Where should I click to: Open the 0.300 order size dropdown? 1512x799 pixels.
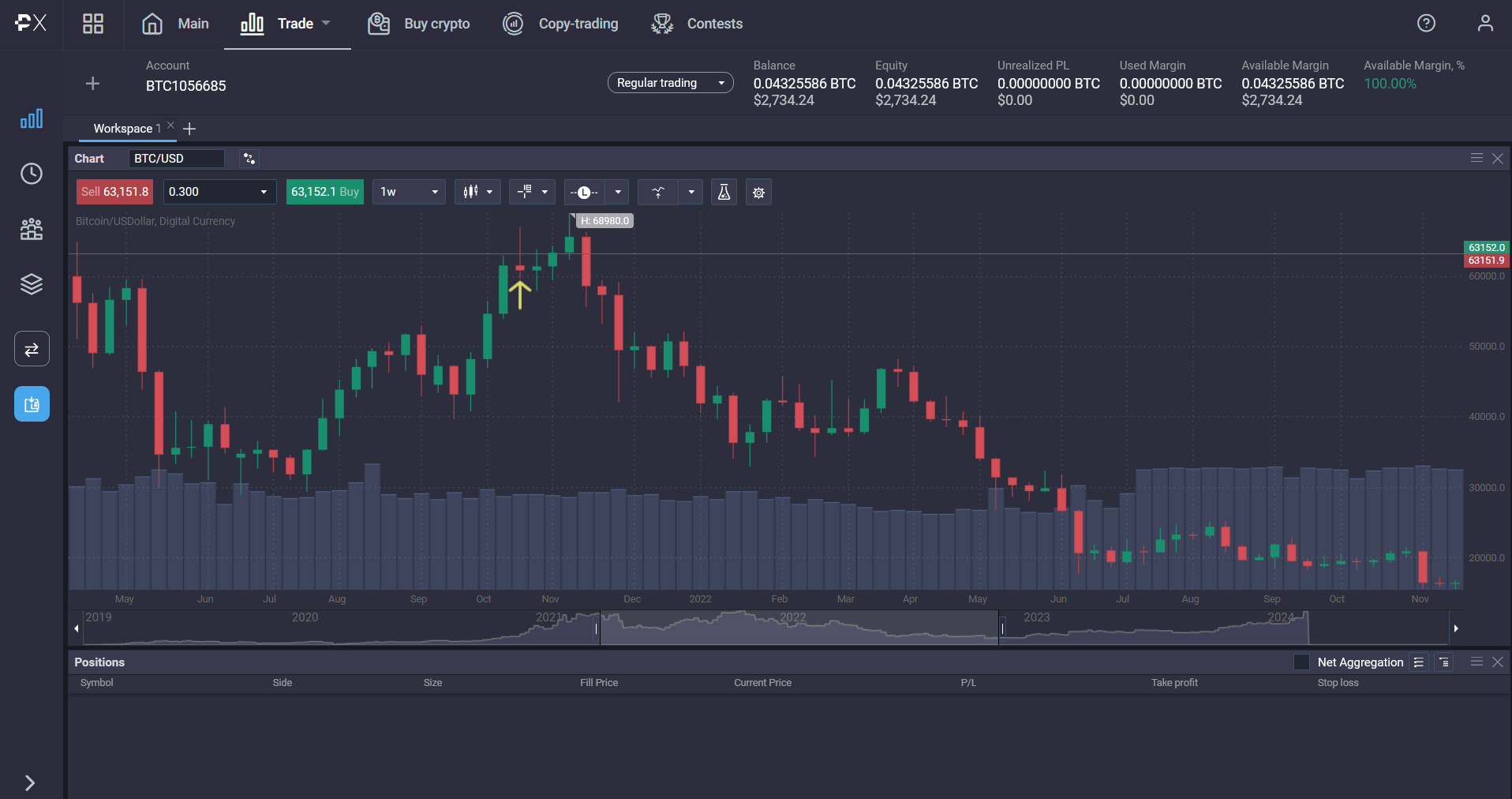coord(220,192)
